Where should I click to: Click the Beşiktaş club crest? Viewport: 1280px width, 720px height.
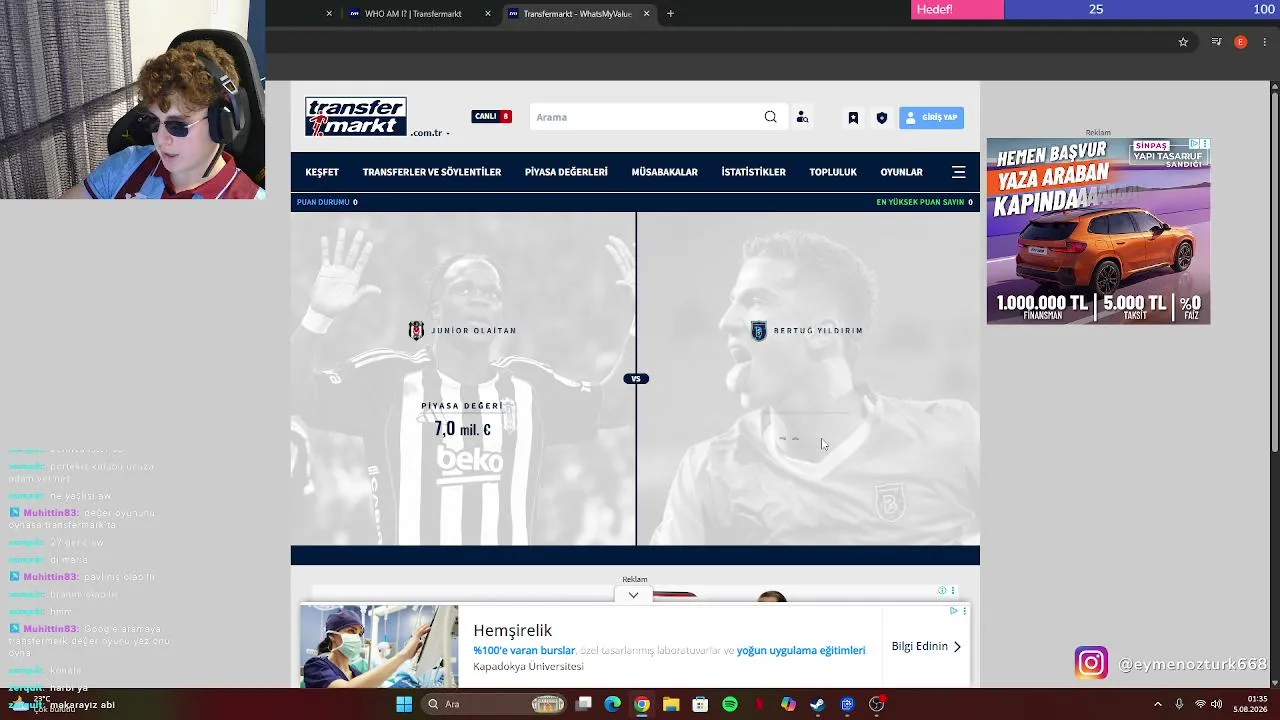[417, 331]
